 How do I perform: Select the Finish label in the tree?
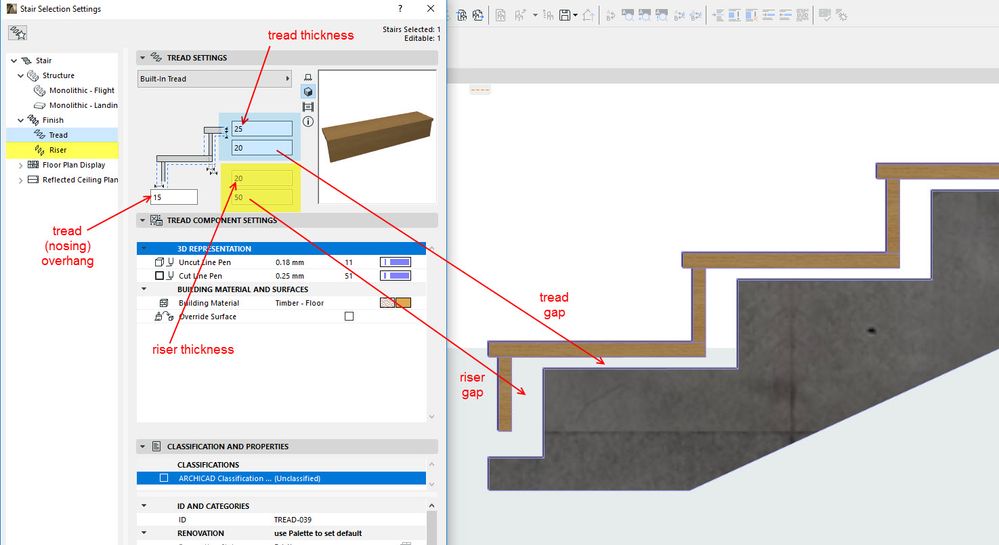53,120
